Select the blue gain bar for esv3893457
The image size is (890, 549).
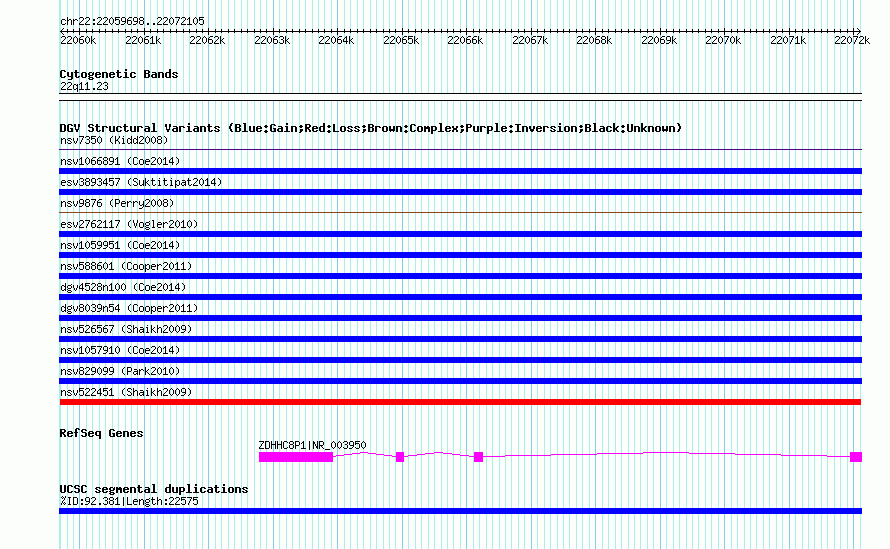click(460, 192)
